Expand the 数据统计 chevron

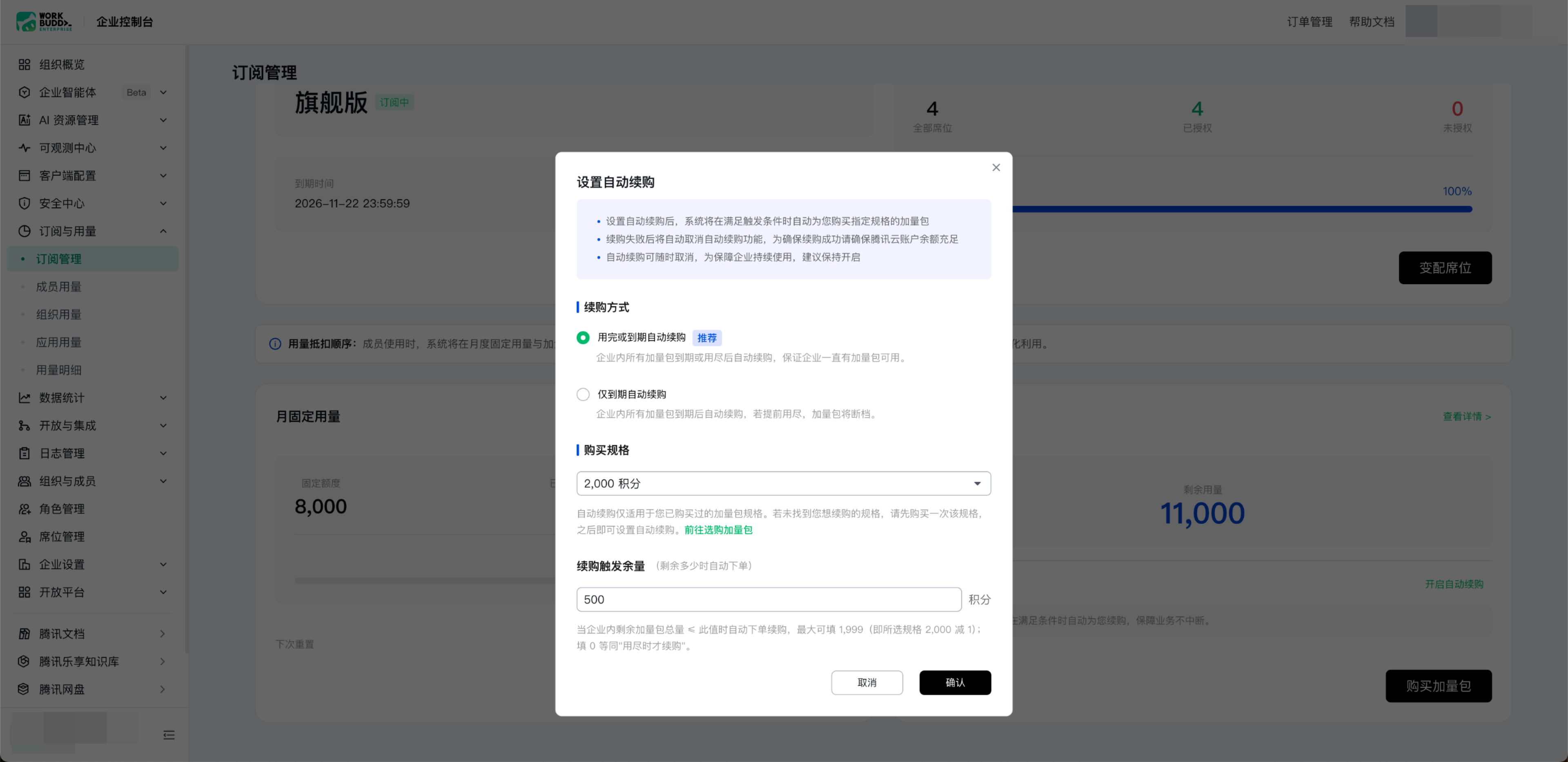(163, 398)
